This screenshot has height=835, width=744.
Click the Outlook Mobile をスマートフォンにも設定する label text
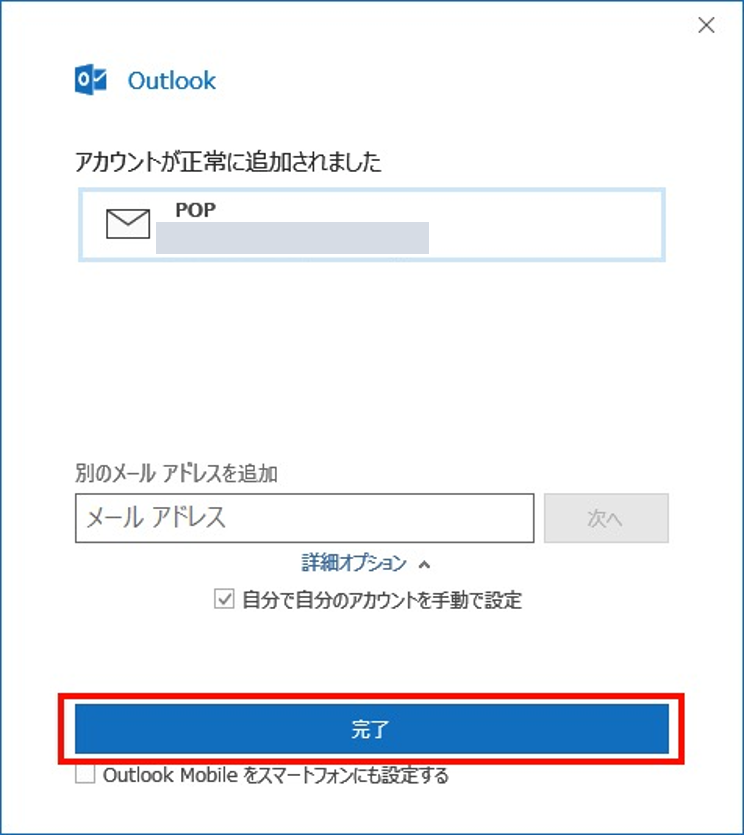click(276, 775)
